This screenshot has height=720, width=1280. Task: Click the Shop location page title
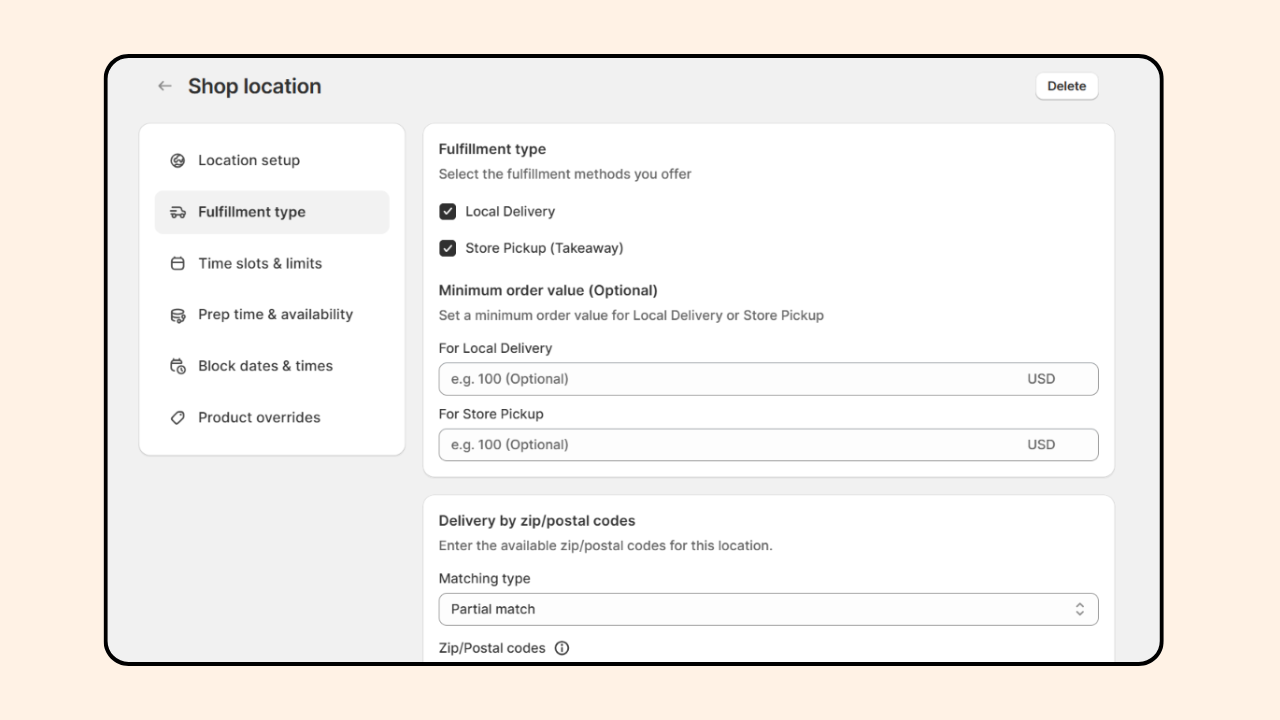[255, 86]
